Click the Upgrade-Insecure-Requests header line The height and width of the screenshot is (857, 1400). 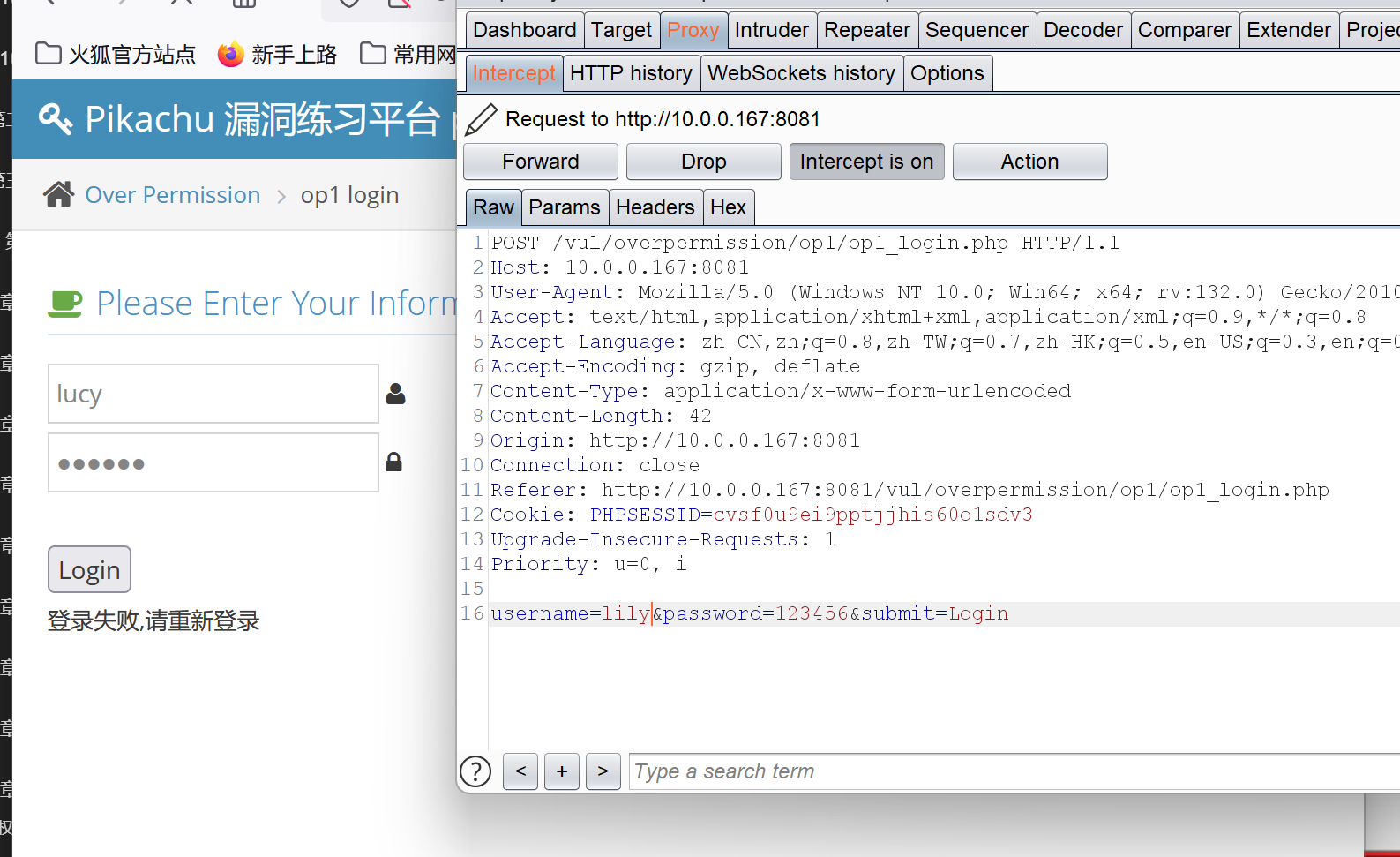663,539
